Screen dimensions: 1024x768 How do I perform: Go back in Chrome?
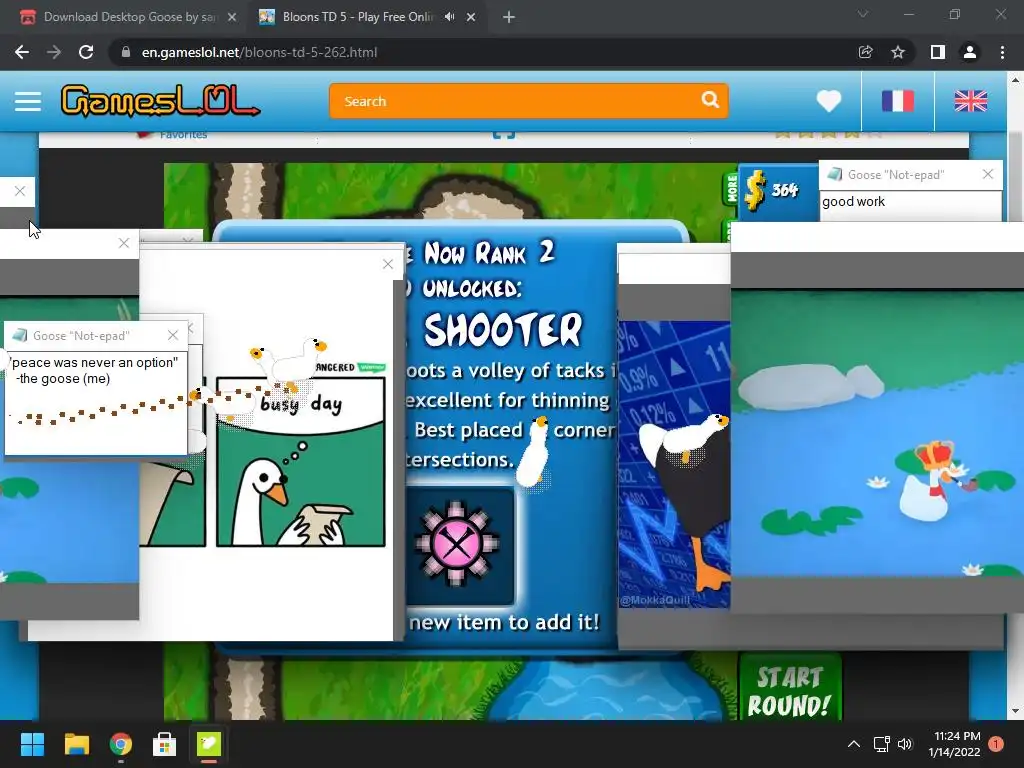pyautogui.click(x=22, y=52)
